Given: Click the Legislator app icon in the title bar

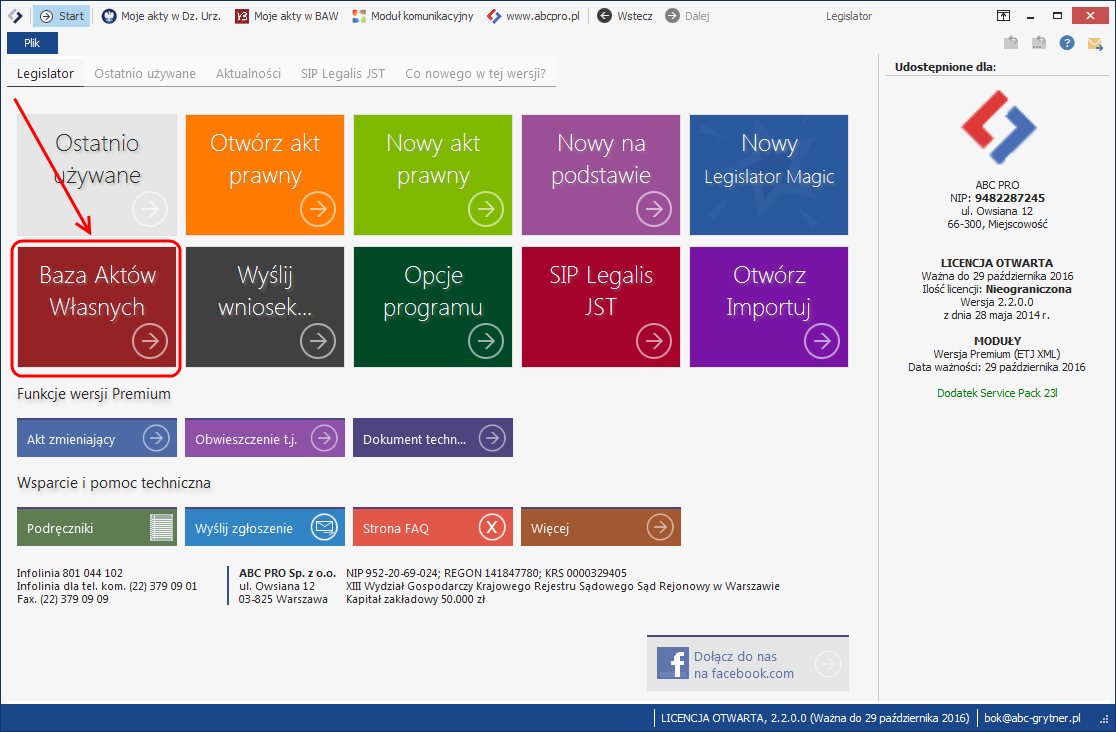Looking at the screenshot, I should pyautogui.click(x=15, y=16).
